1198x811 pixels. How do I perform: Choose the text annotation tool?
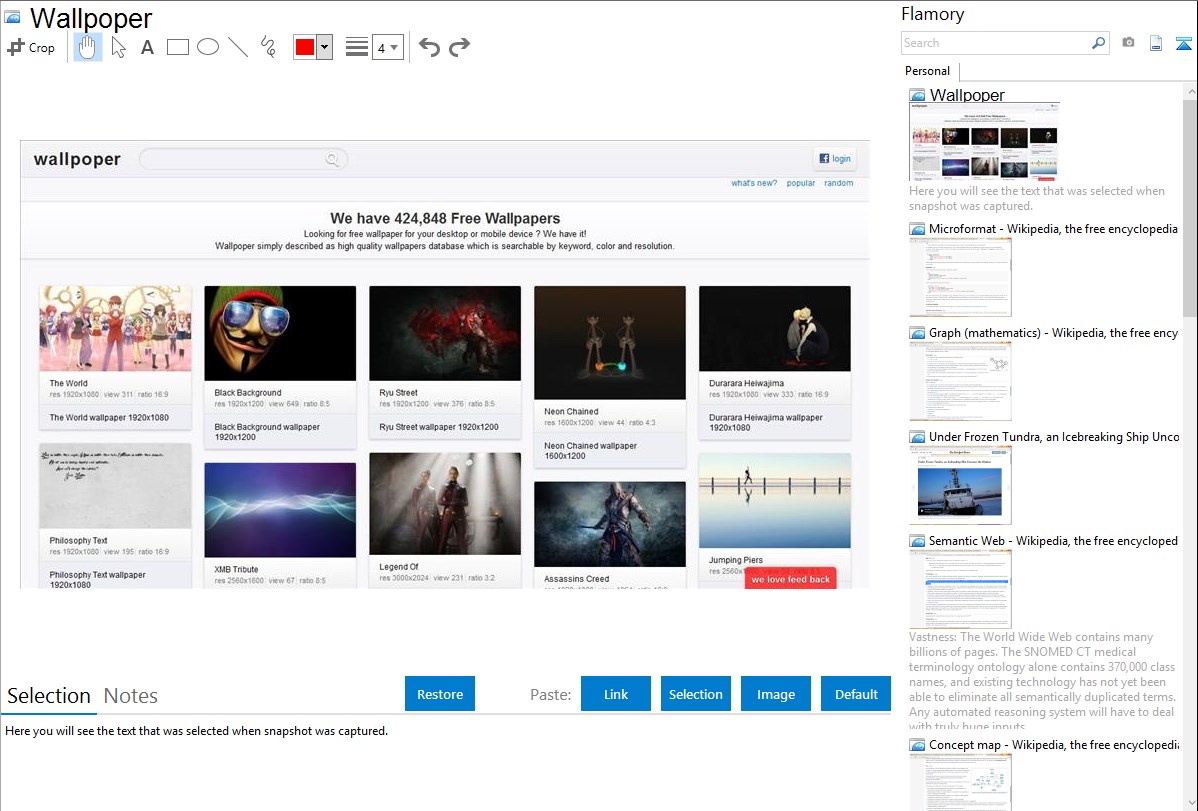[x=147, y=47]
